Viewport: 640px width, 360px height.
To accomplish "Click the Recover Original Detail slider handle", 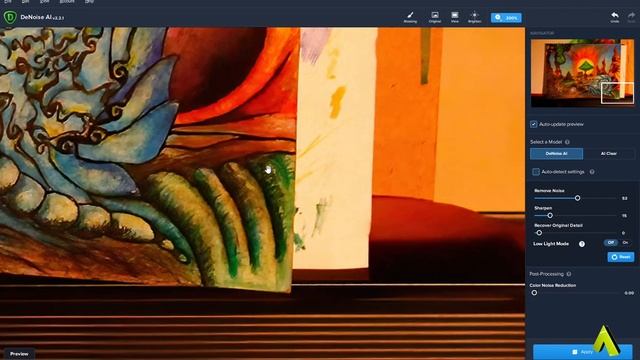I will pyautogui.click(x=539, y=233).
